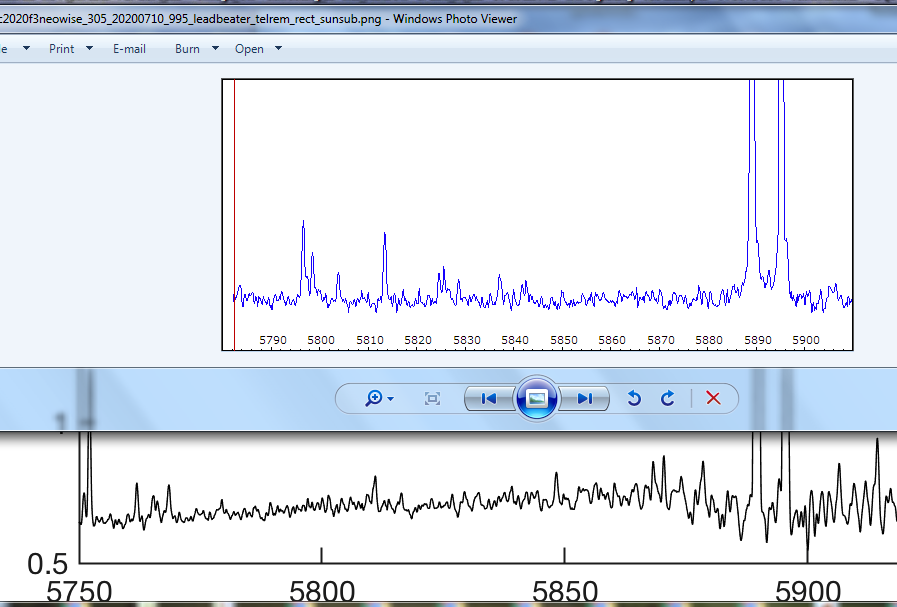Click the 5850 label on blue plot axis
The height and width of the screenshot is (607, 897).
(x=564, y=340)
